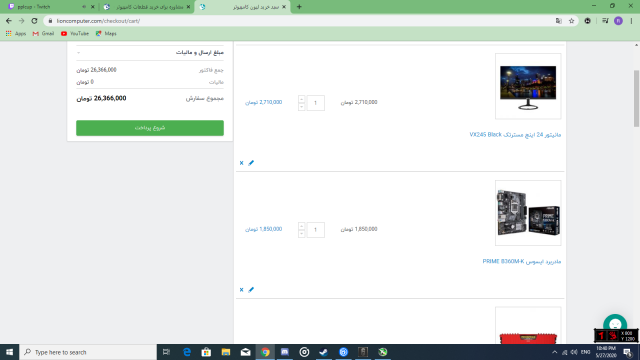Open Gmail bookmark

tap(43, 33)
